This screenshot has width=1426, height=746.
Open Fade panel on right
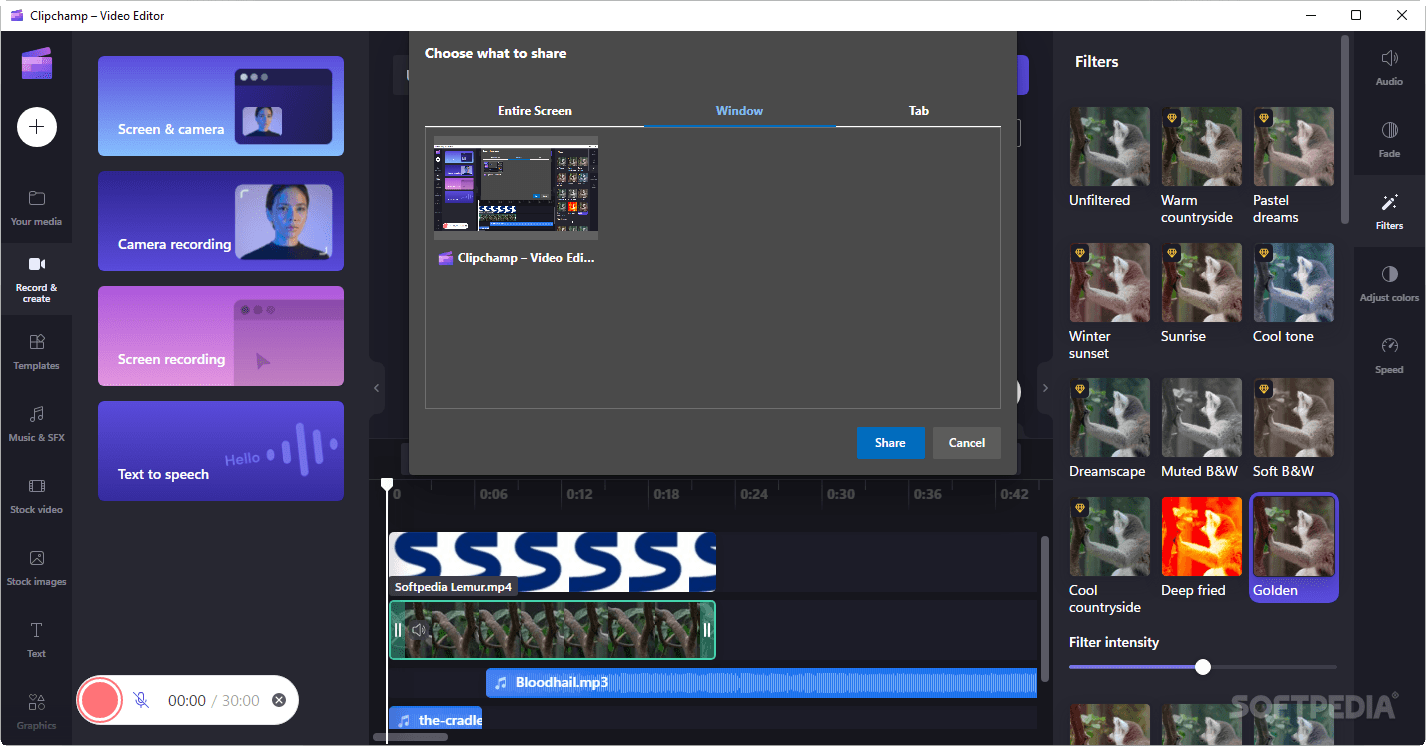(1389, 139)
